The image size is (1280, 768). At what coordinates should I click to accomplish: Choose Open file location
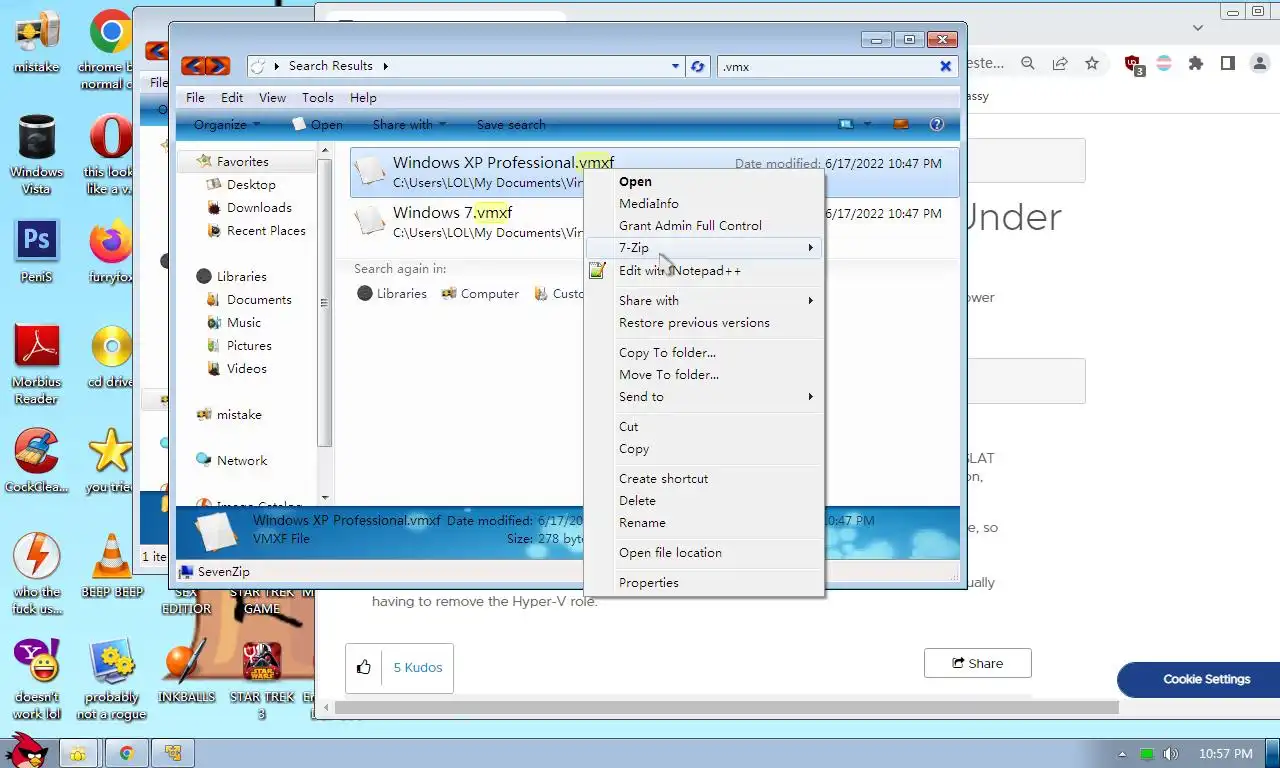(704, 553)
